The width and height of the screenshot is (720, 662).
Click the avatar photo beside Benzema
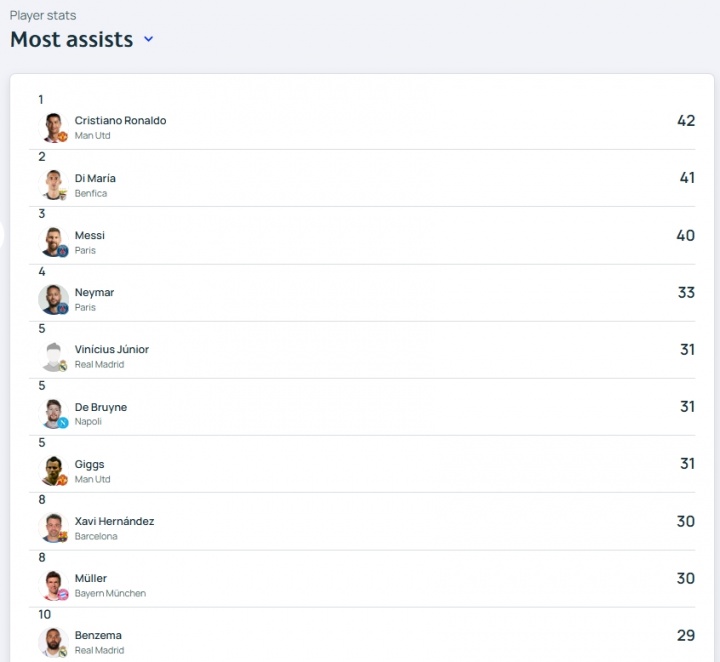53,642
